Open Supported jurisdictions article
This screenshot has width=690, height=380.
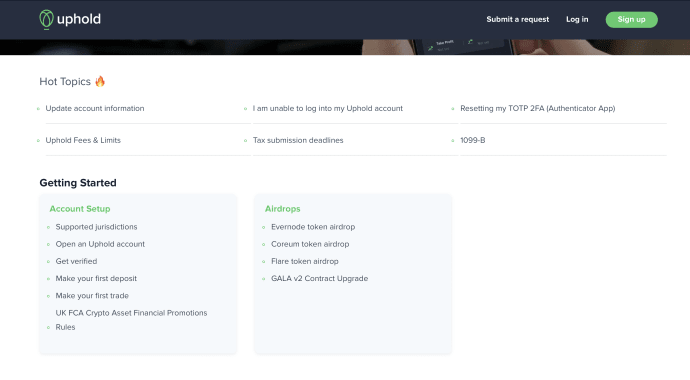[96, 227]
